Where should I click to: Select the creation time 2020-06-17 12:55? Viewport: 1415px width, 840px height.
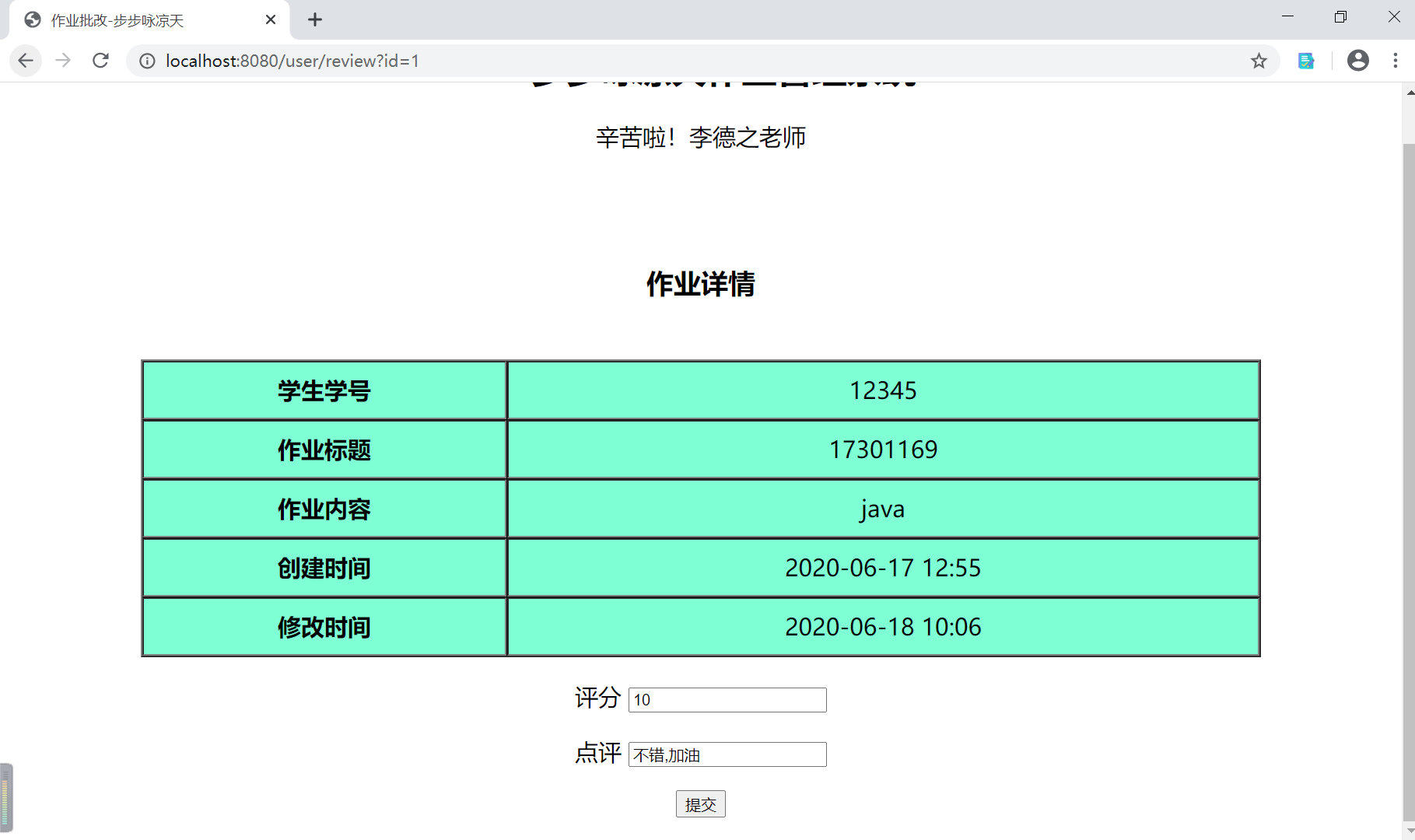pyautogui.click(x=883, y=568)
